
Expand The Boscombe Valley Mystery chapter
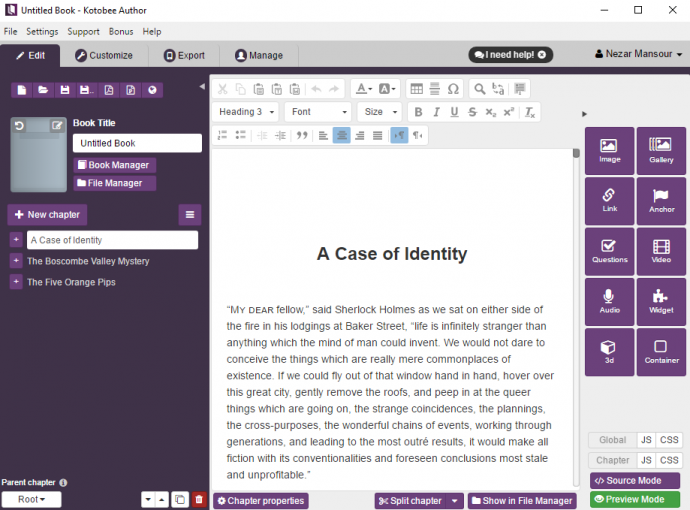16,261
